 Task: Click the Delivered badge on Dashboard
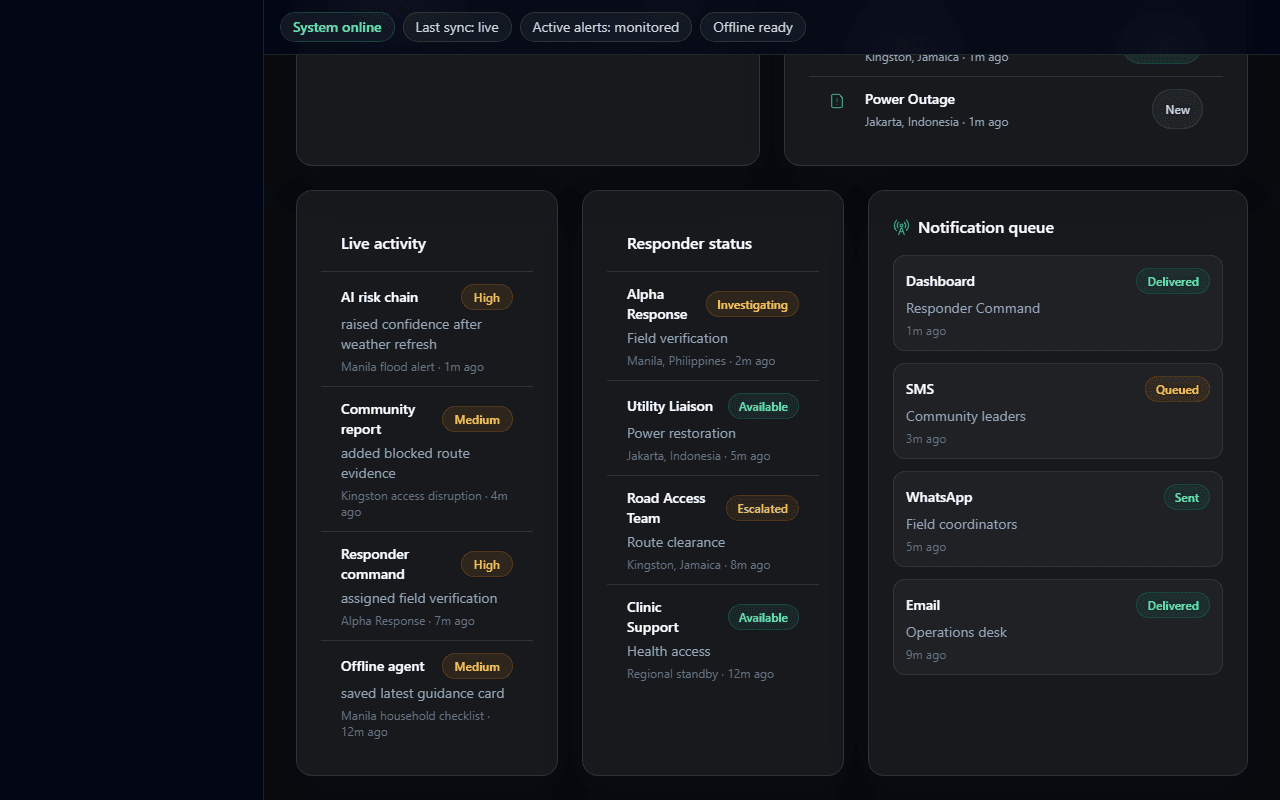(1172, 281)
